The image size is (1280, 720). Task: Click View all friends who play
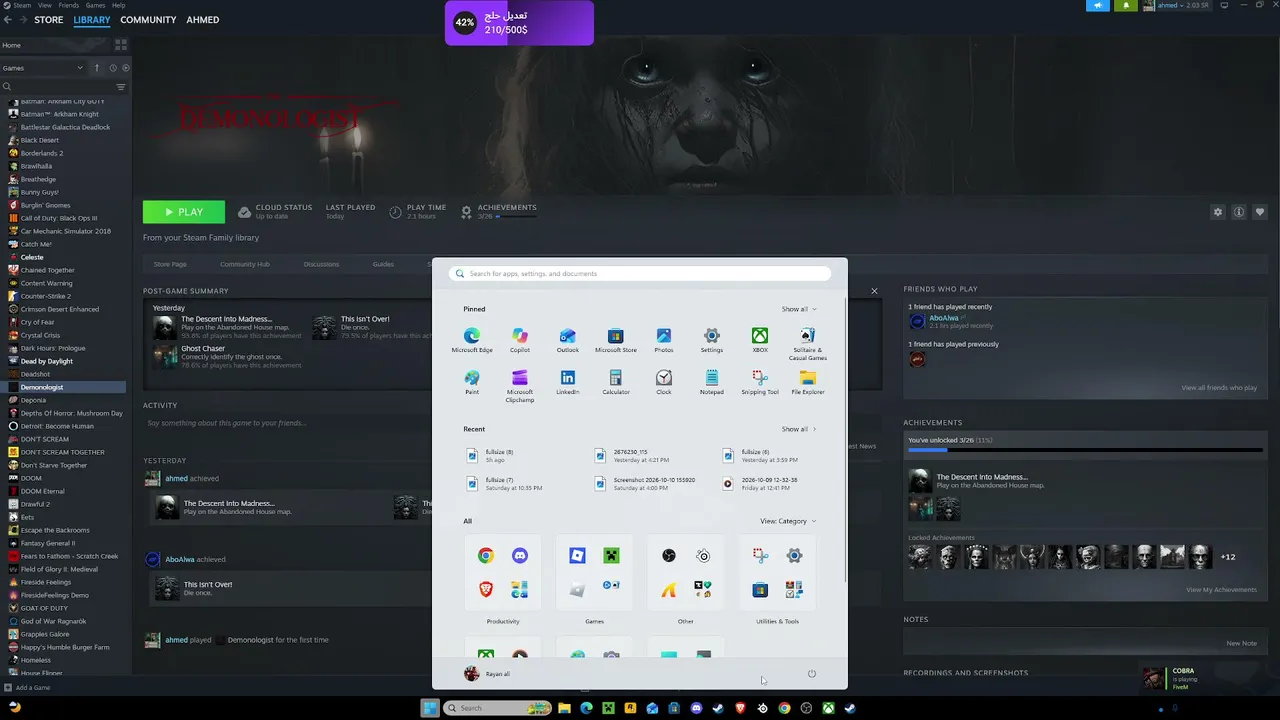tap(1219, 388)
